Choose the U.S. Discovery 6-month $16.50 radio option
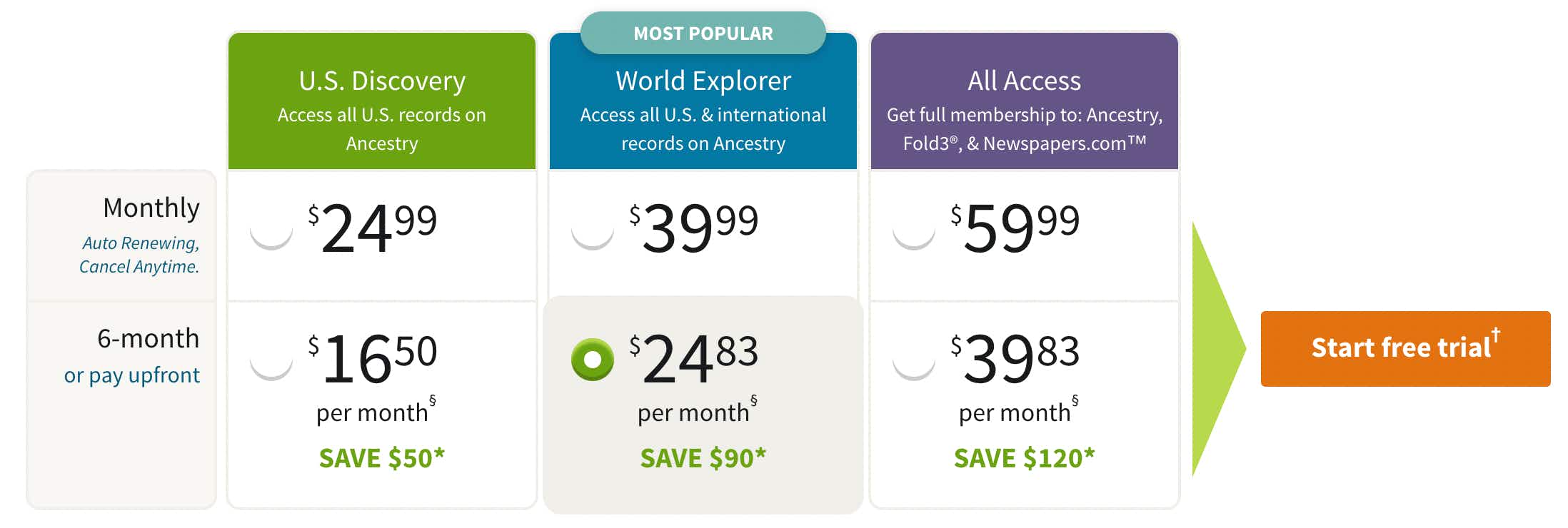The width and height of the screenshot is (1568, 528). click(271, 360)
